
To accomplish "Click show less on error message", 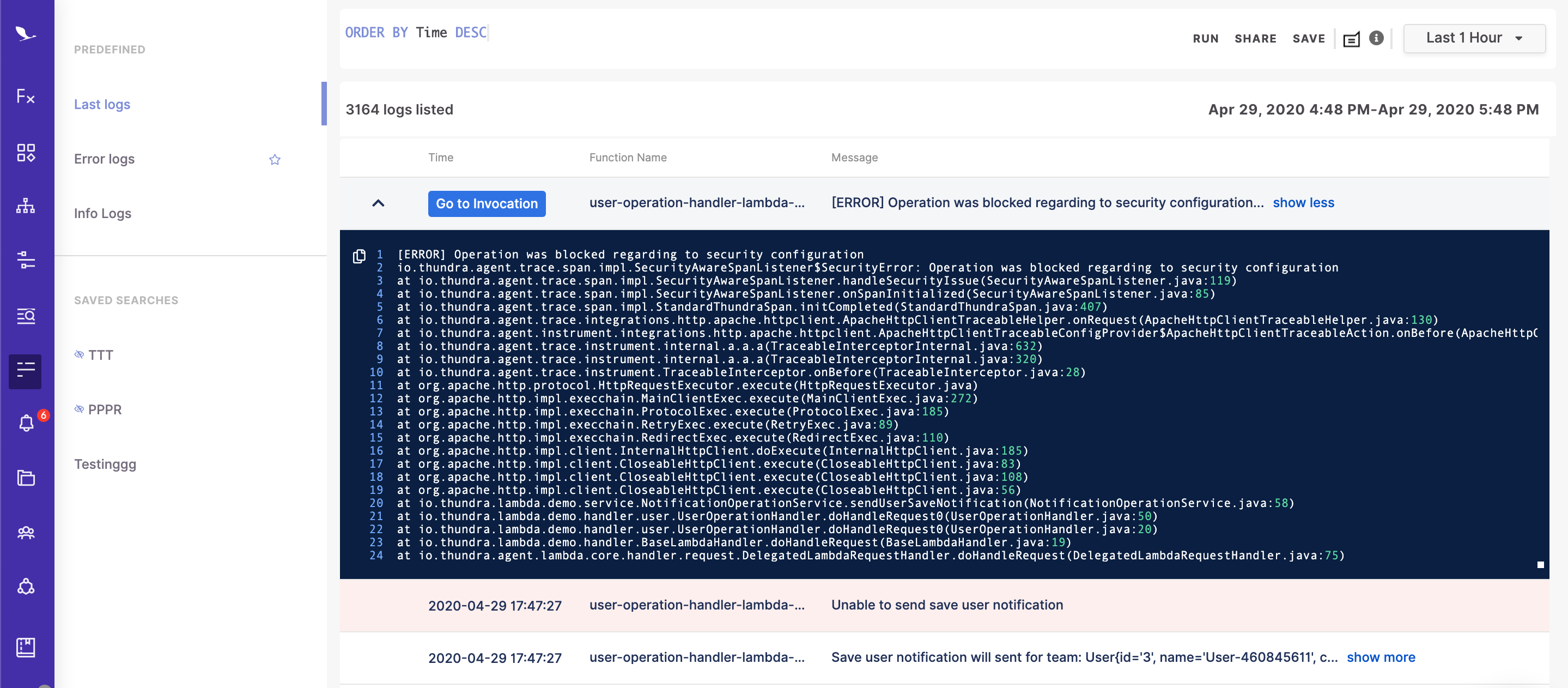I will [1303, 203].
